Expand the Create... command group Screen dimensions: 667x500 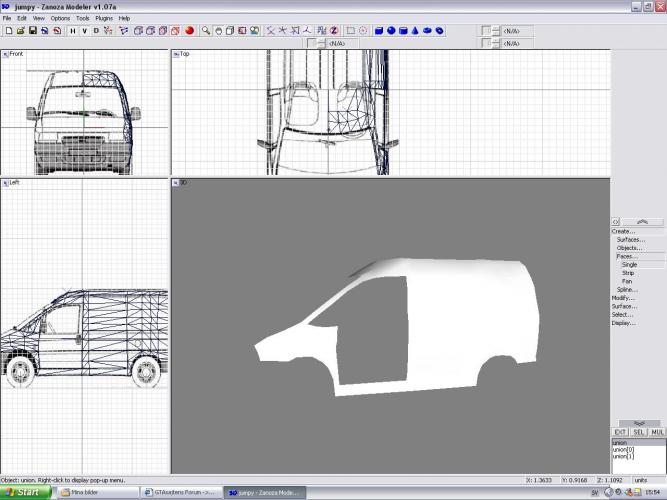tap(623, 231)
